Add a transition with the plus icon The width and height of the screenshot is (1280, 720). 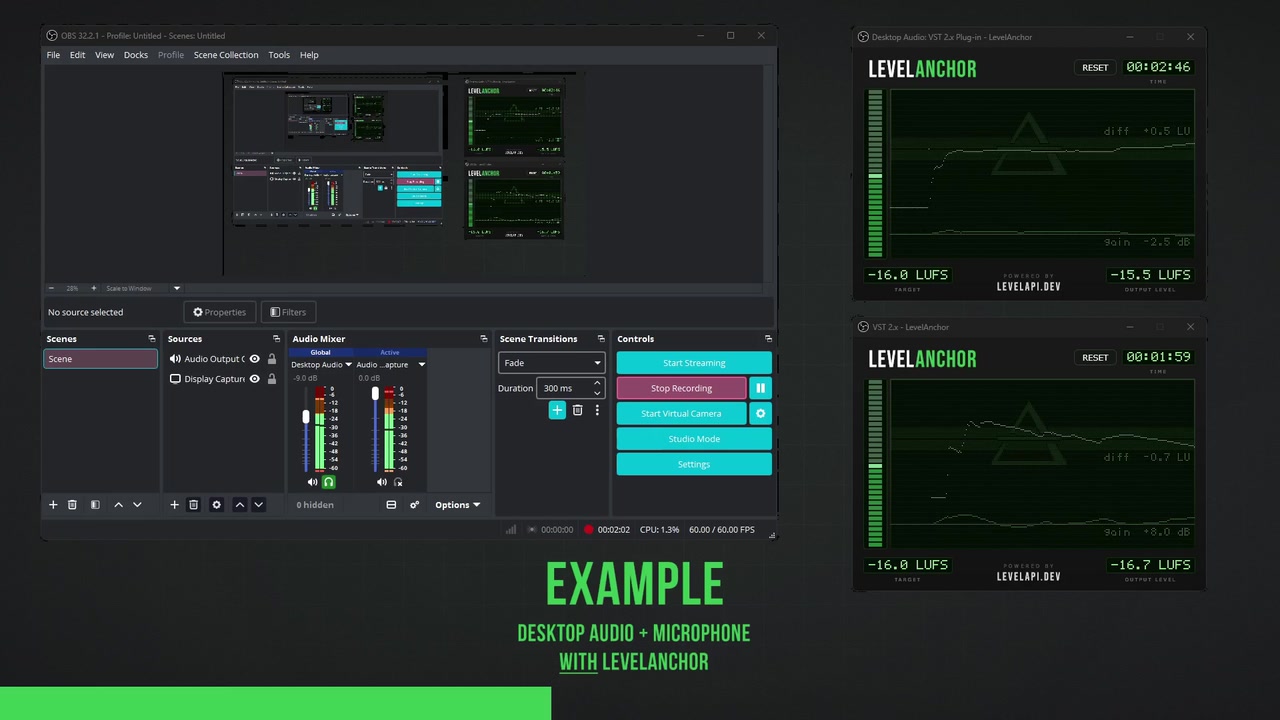coord(557,410)
